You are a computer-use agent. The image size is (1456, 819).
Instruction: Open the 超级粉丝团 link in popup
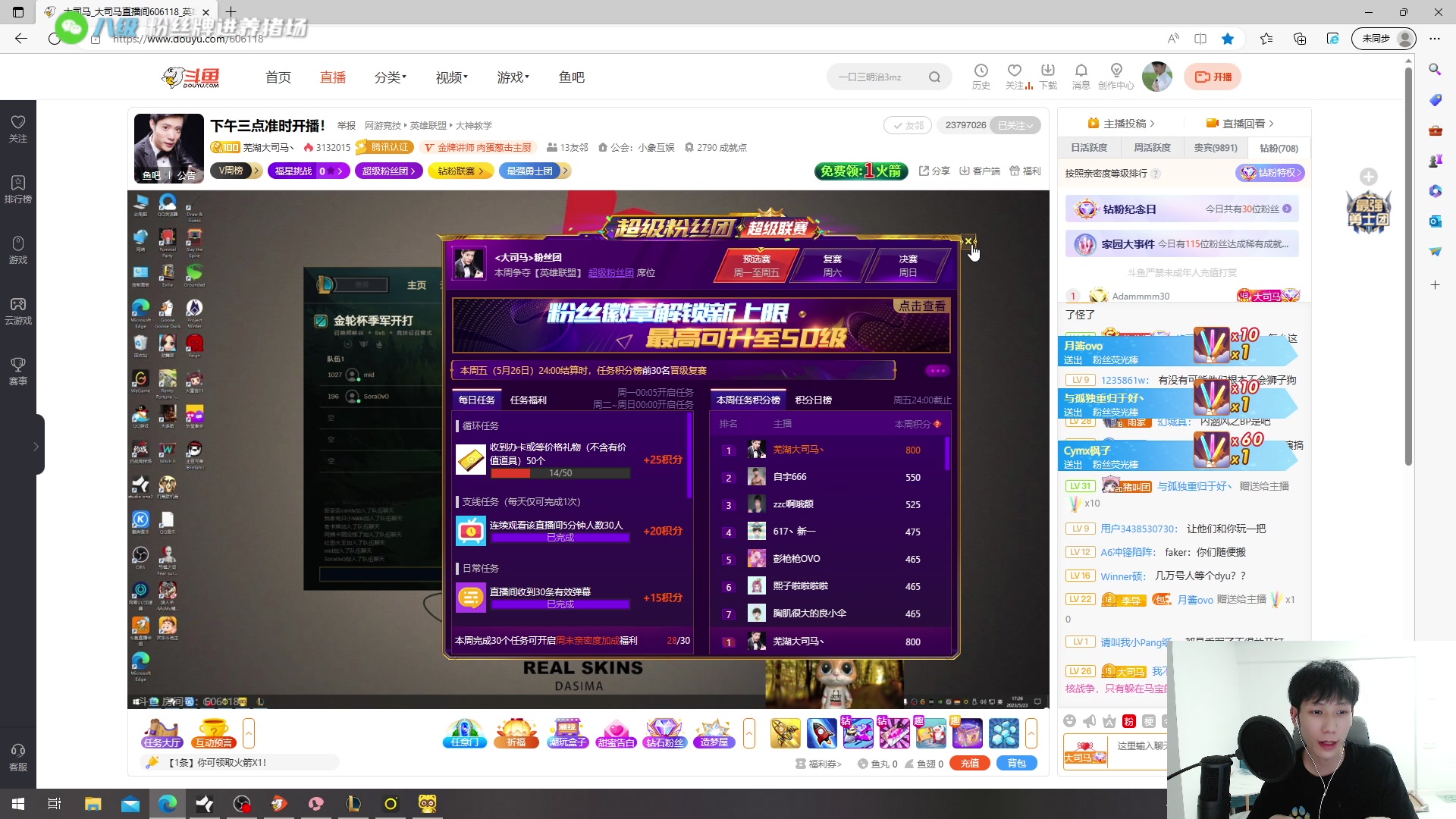(x=610, y=273)
